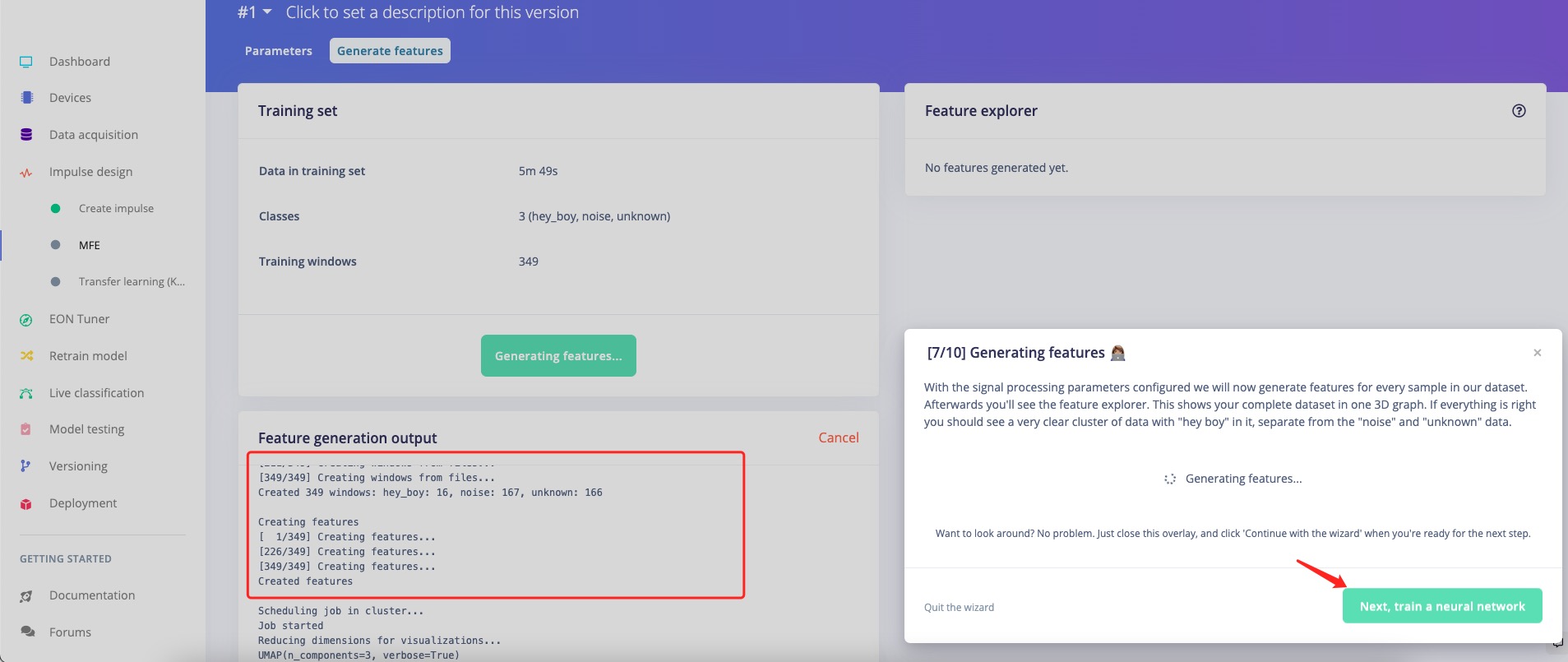
Task: Expand the #1 version dropdown arrow
Action: coord(267,12)
